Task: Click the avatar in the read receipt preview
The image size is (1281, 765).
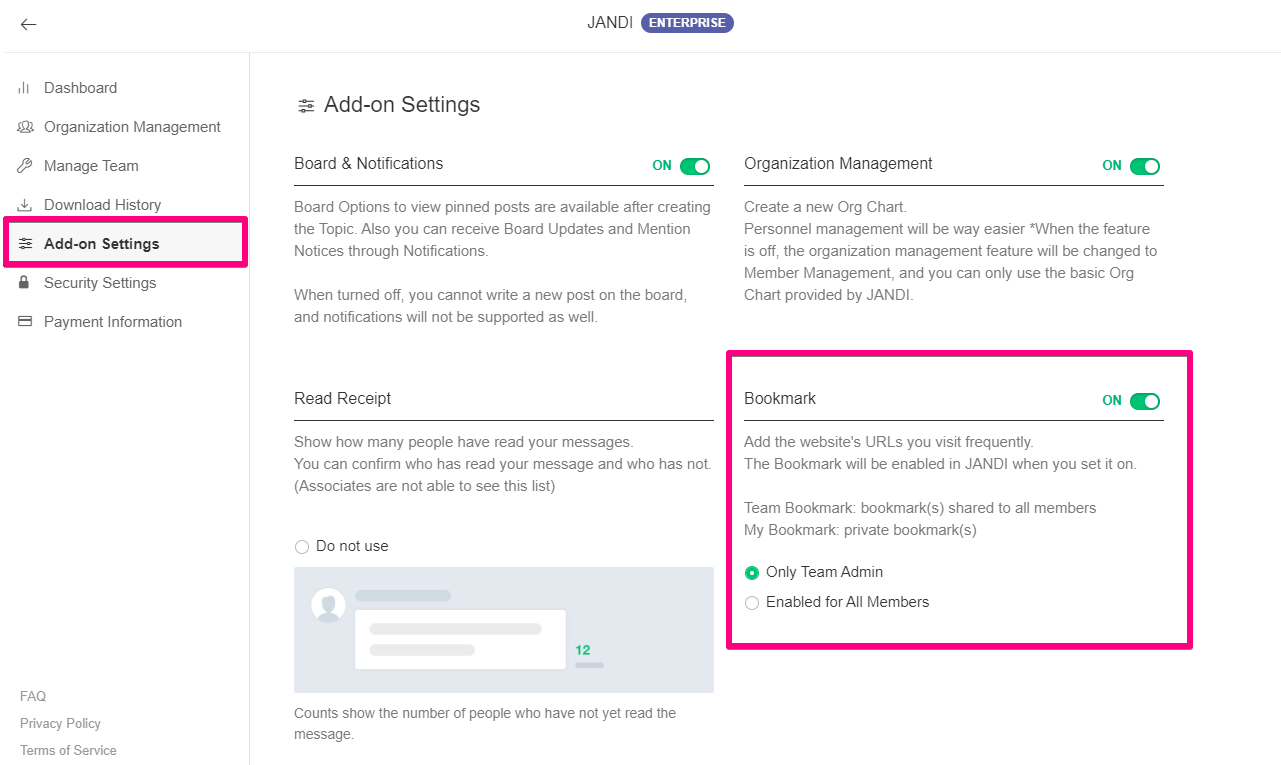Action: coord(328,605)
